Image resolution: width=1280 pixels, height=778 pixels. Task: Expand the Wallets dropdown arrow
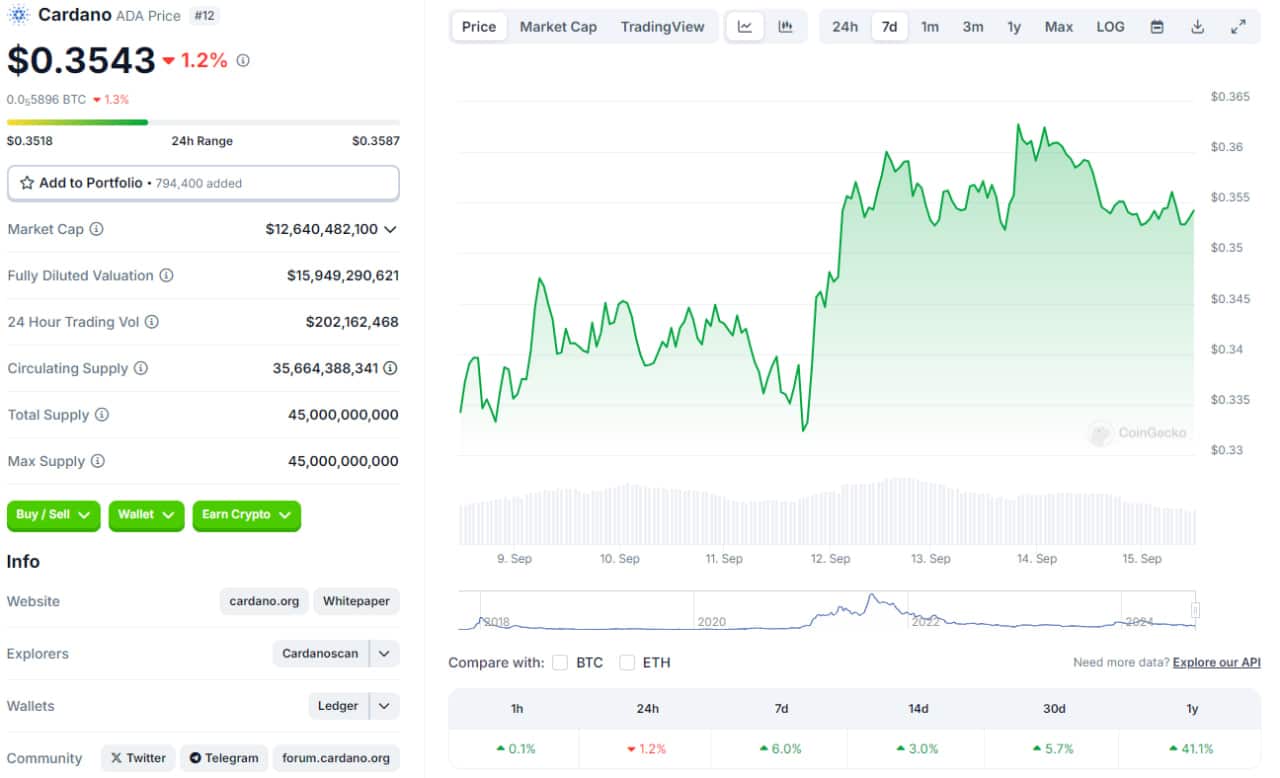[385, 706]
